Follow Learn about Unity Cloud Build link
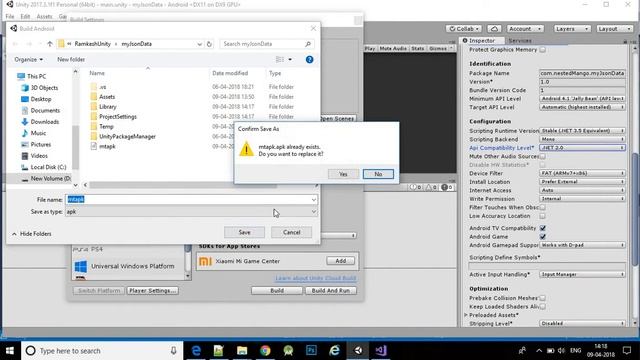Screen dimensions: 640x360 (316, 278)
